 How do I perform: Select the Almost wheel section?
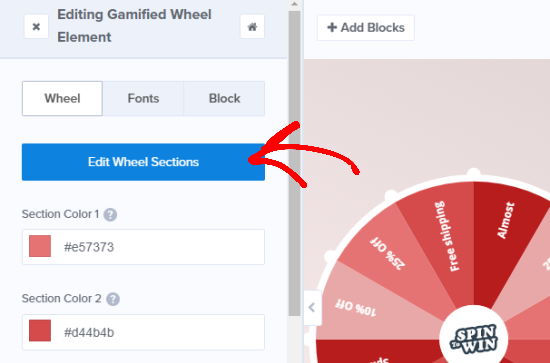click(505, 220)
